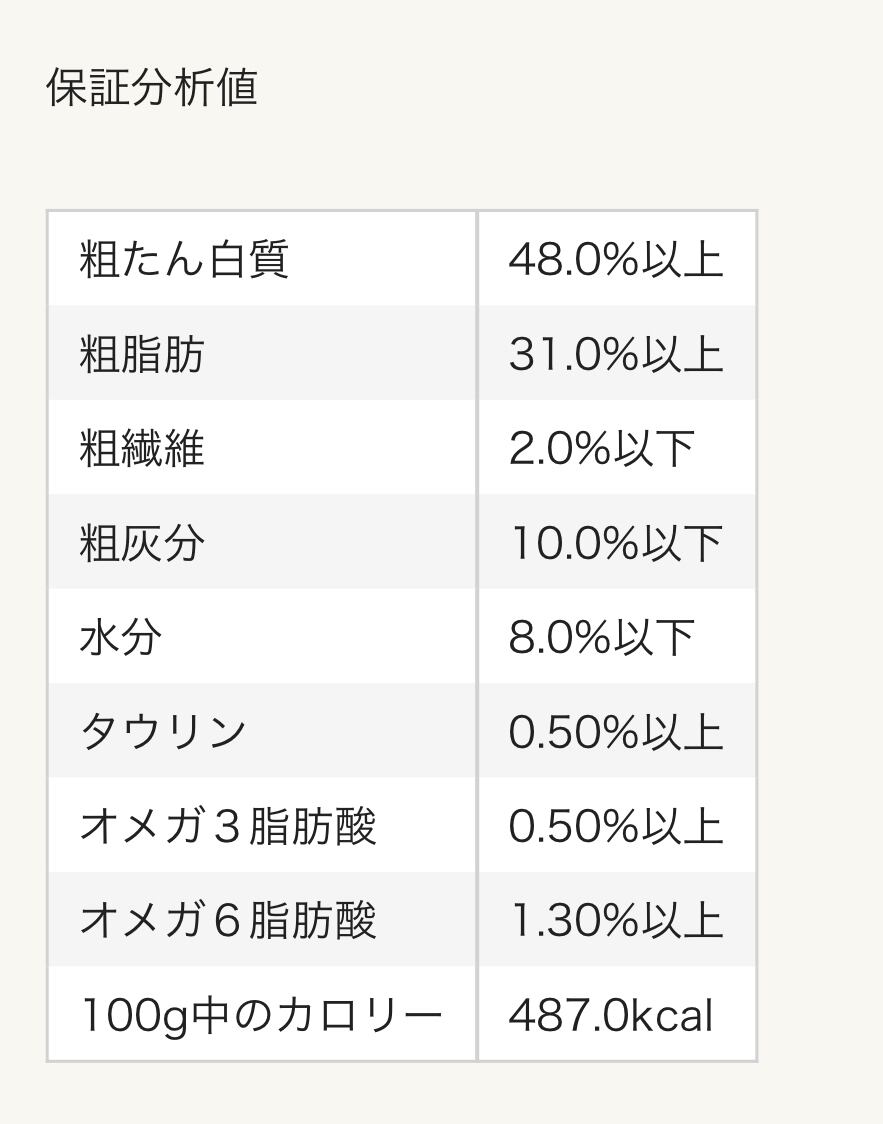Click the オメガ3脂肪酸 row's 0.50%以上 value
Image resolution: width=883 pixels, height=1124 pixels.
615,826
